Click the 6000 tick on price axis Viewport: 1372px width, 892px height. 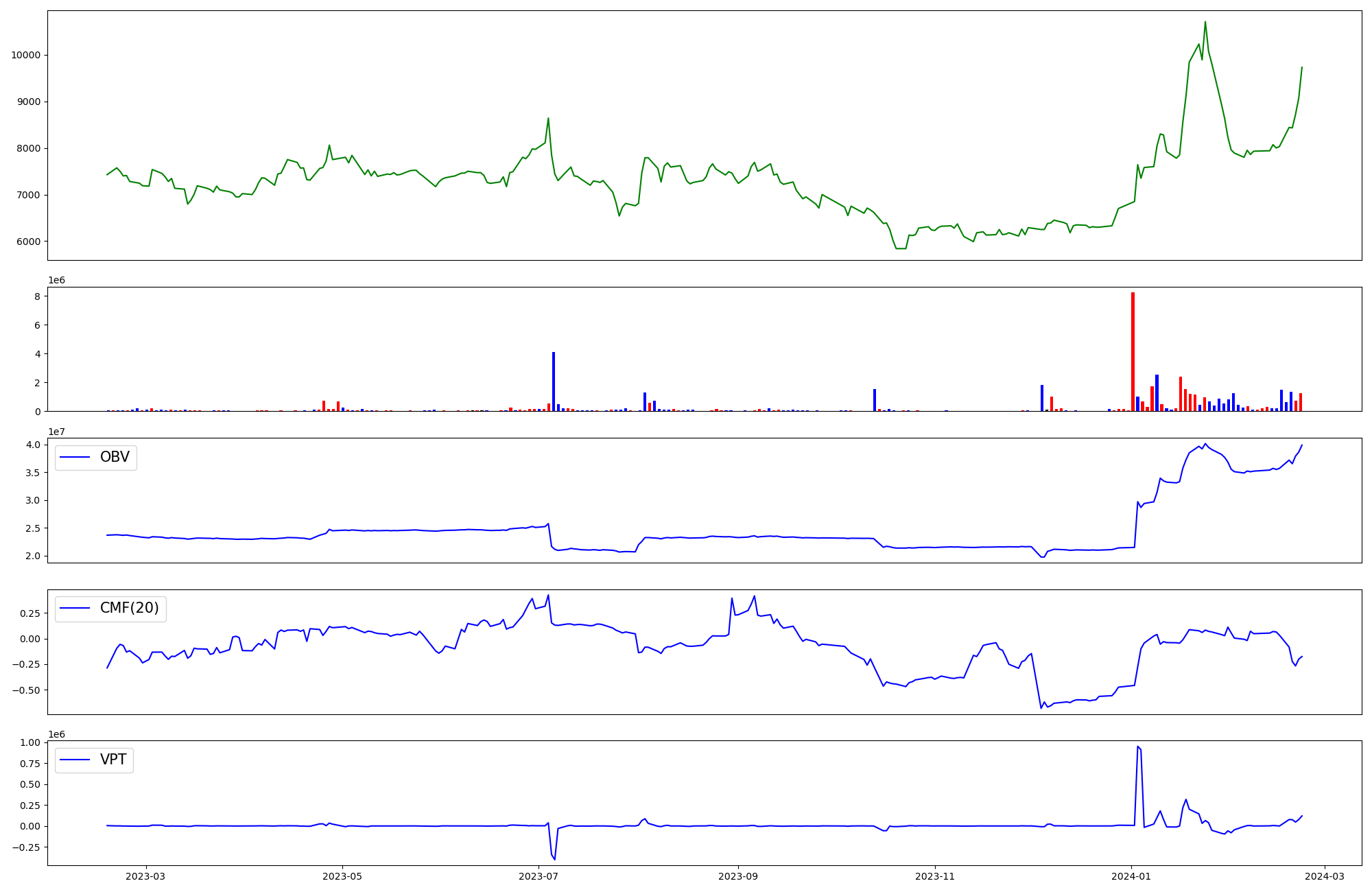coord(27,242)
